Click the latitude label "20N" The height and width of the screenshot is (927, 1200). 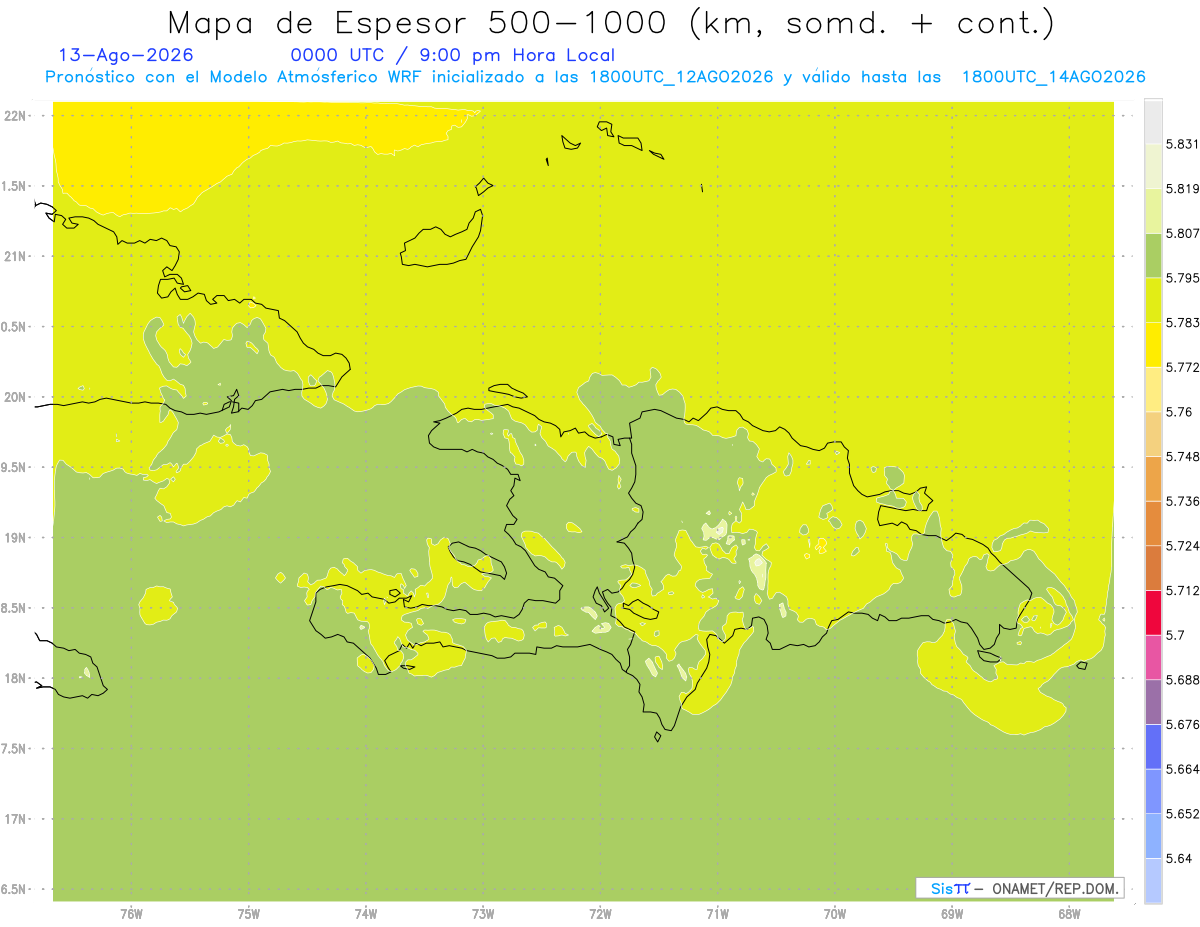[17, 397]
